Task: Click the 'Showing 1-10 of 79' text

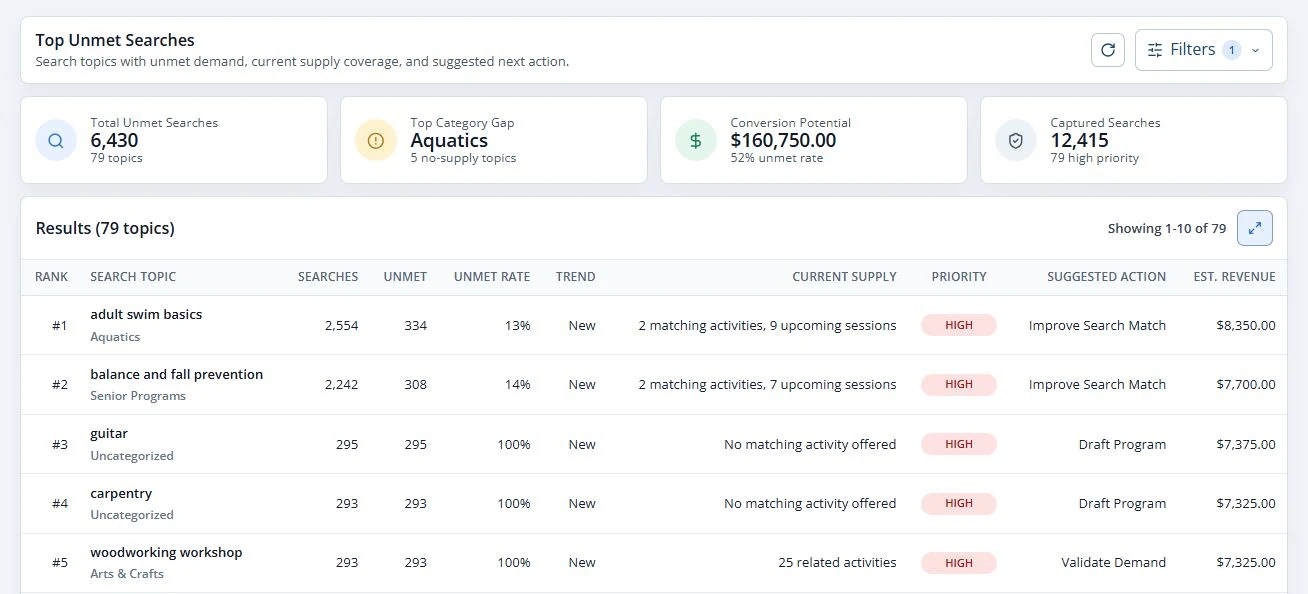Action: [1167, 229]
